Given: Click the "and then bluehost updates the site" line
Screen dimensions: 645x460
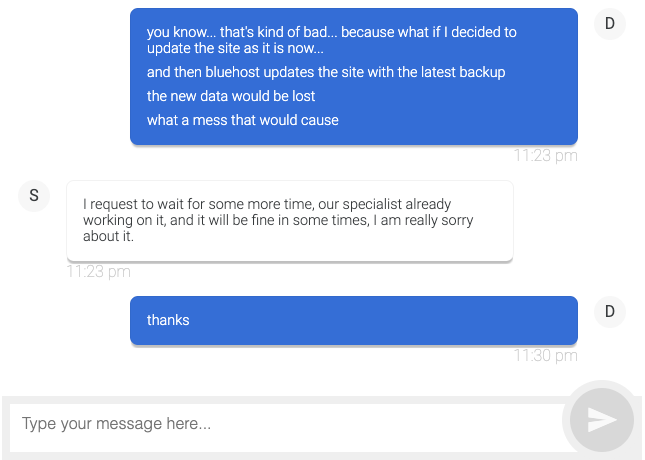Looking at the screenshot, I should pos(326,72).
